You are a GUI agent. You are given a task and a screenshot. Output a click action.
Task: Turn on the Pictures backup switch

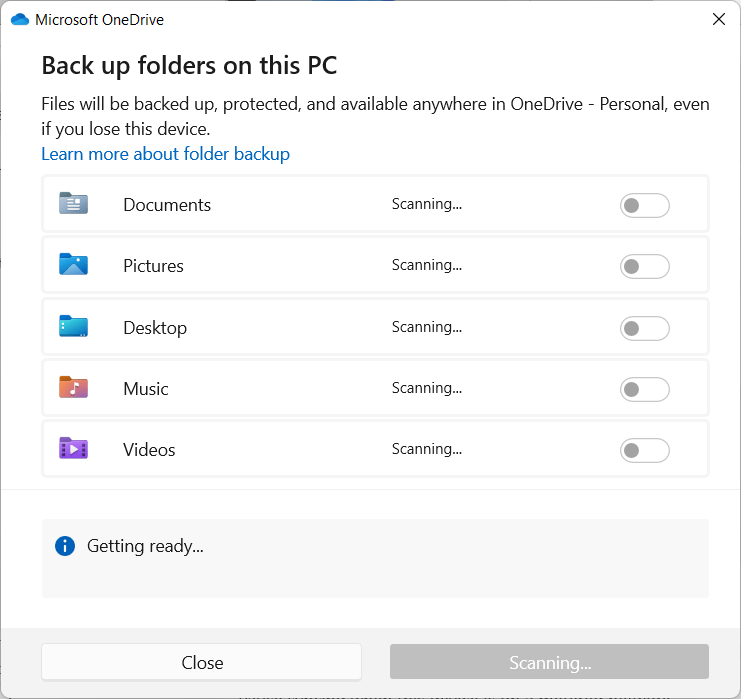pos(644,267)
